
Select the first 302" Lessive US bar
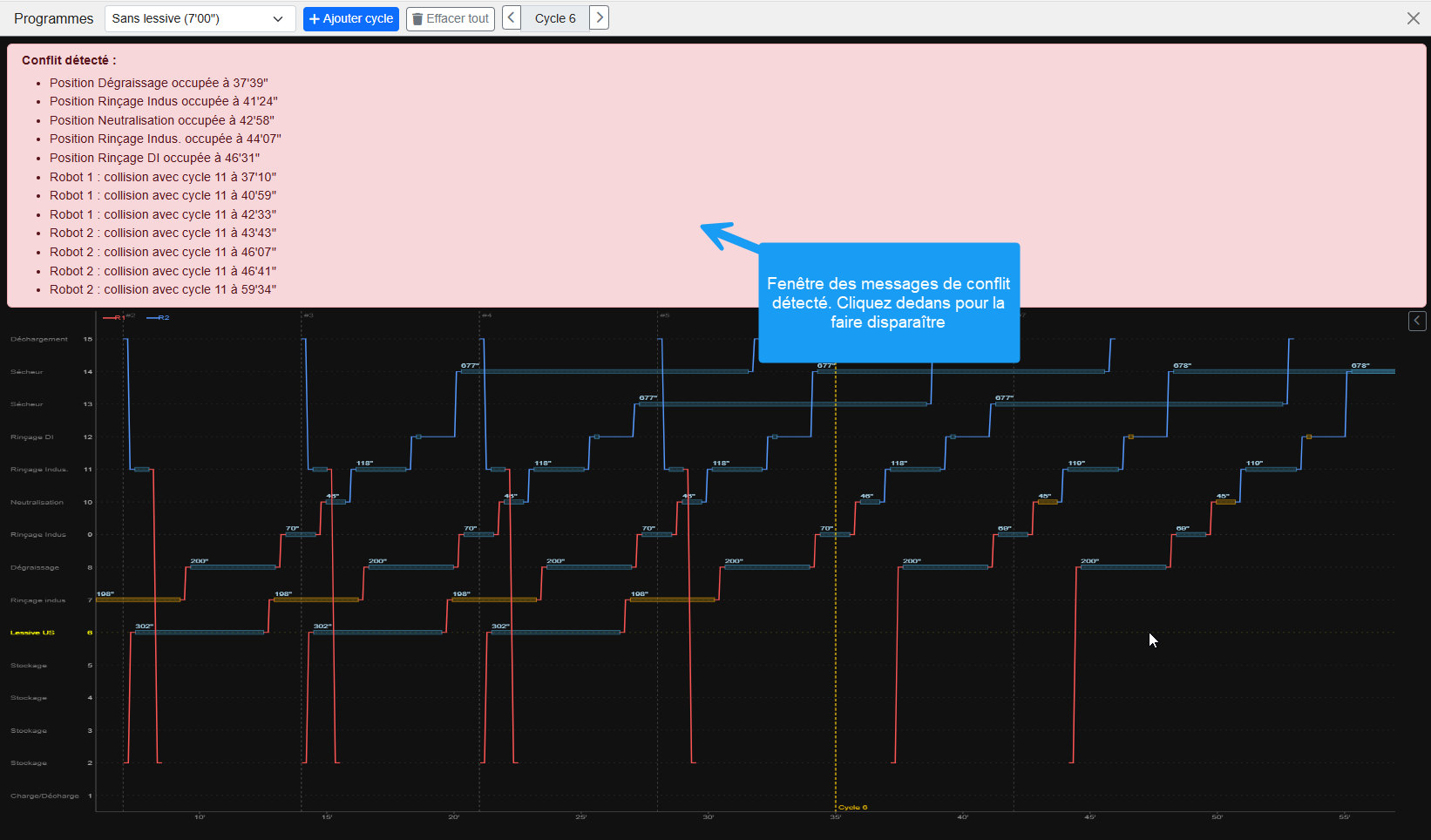[x=200, y=633]
